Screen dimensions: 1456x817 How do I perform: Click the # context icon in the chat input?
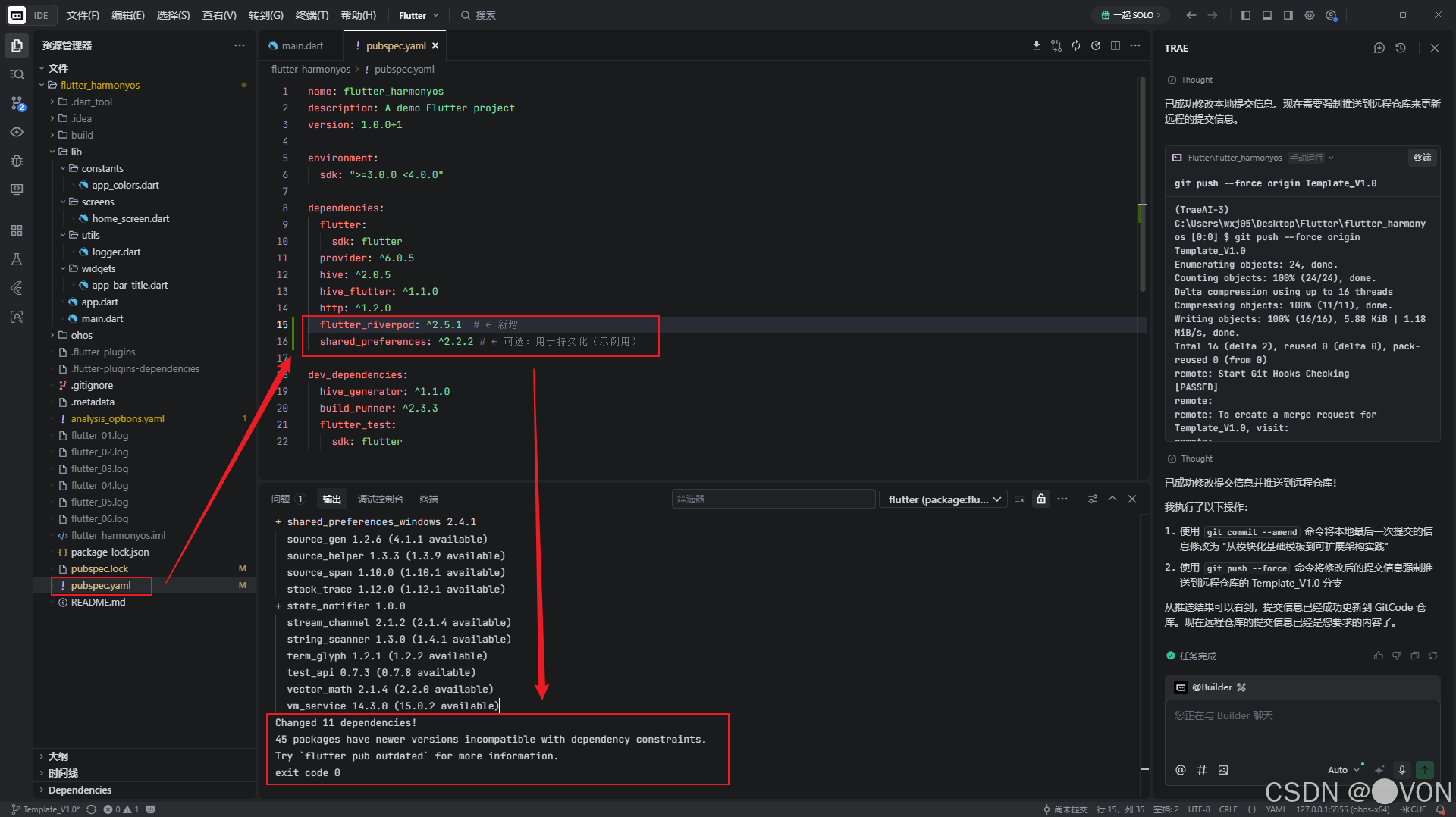pyautogui.click(x=1202, y=770)
